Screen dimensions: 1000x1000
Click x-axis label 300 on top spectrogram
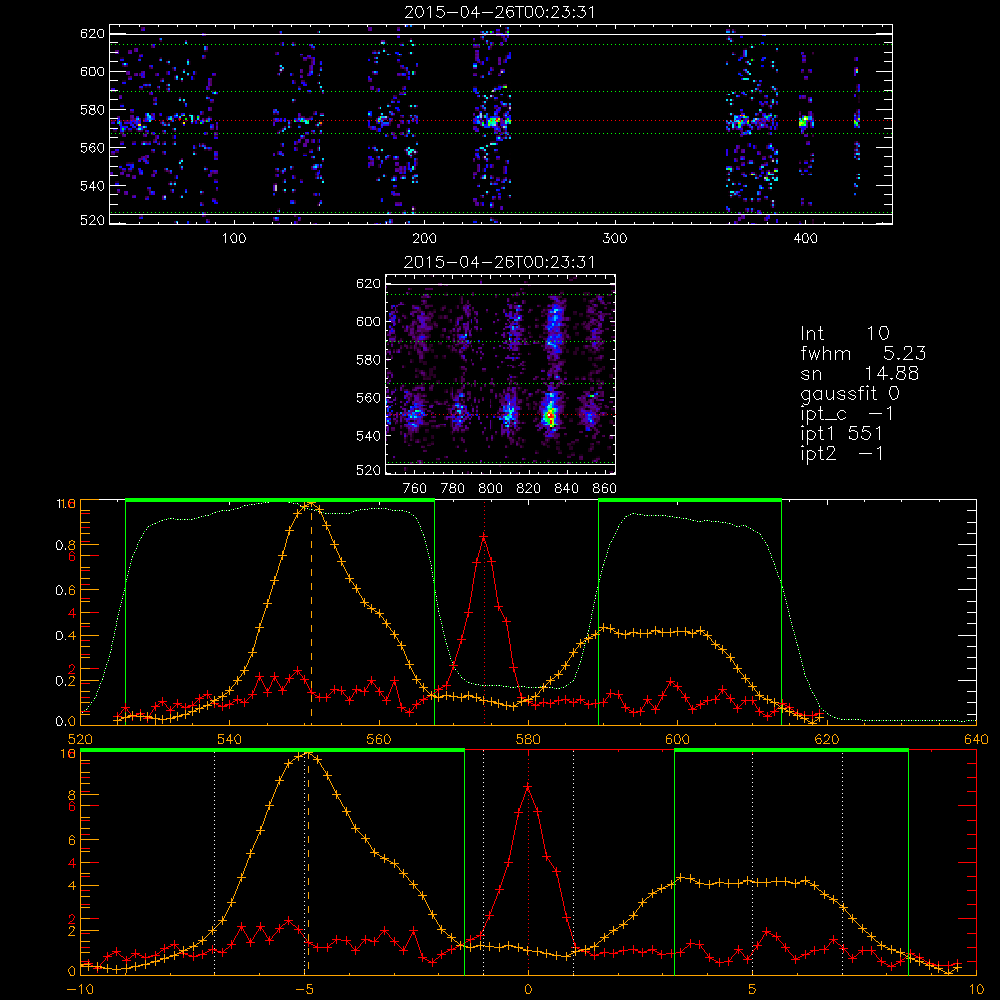pyautogui.click(x=615, y=238)
